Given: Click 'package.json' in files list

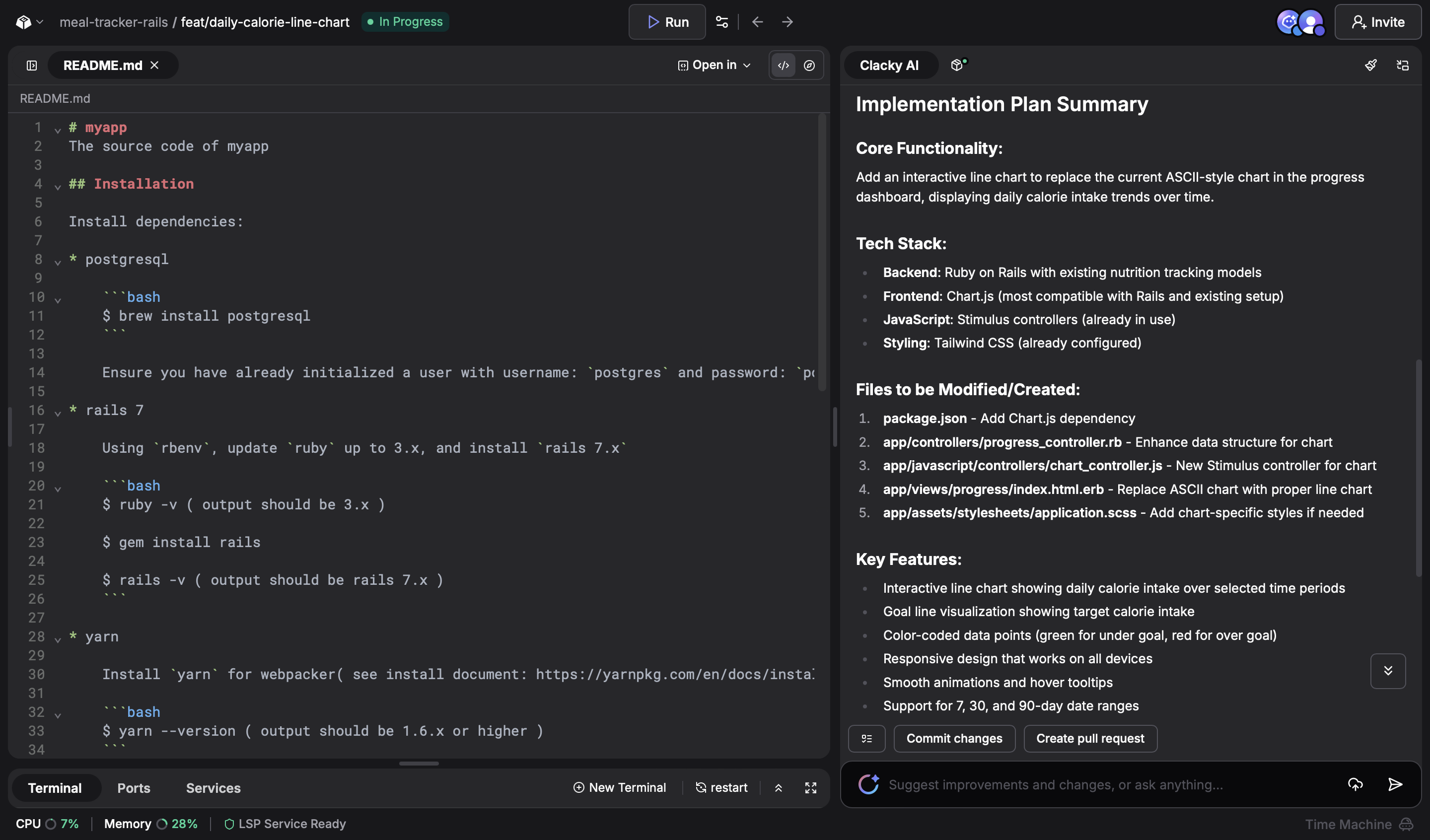Looking at the screenshot, I should click(x=925, y=419).
